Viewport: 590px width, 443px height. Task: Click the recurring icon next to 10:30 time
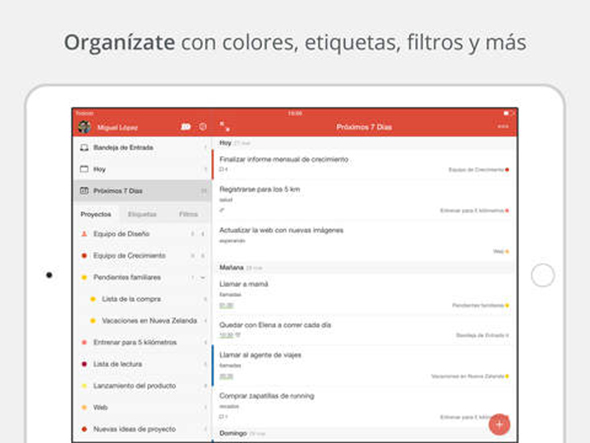point(238,335)
